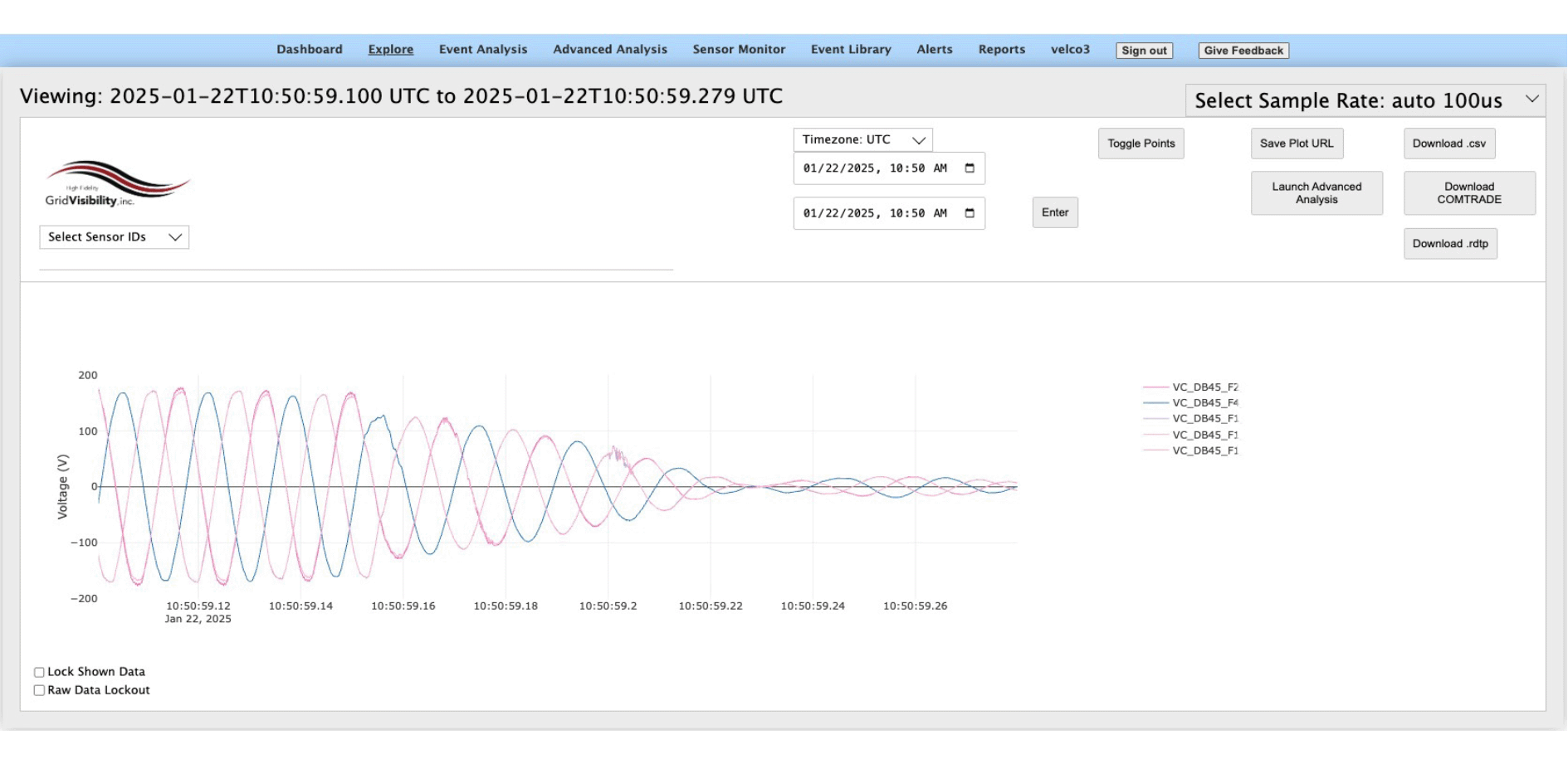Open calendar picker in the end date field
The height and width of the screenshot is (764, 1568).
969,213
